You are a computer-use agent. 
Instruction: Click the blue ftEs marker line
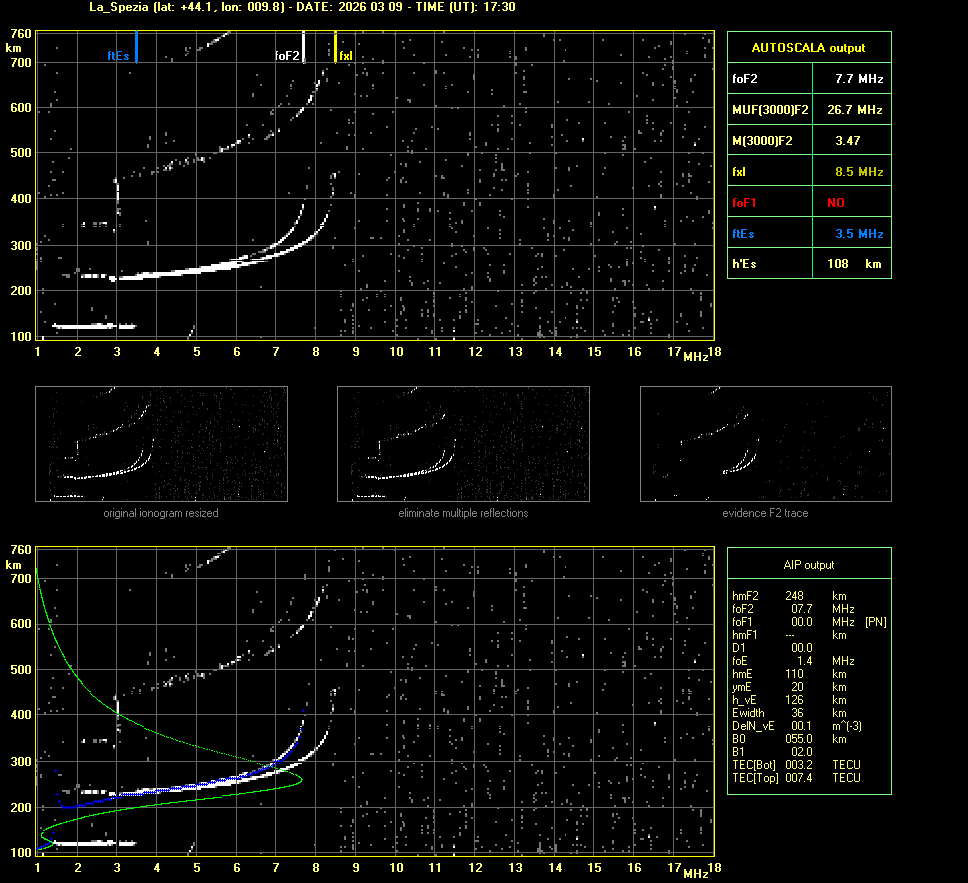point(137,47)
